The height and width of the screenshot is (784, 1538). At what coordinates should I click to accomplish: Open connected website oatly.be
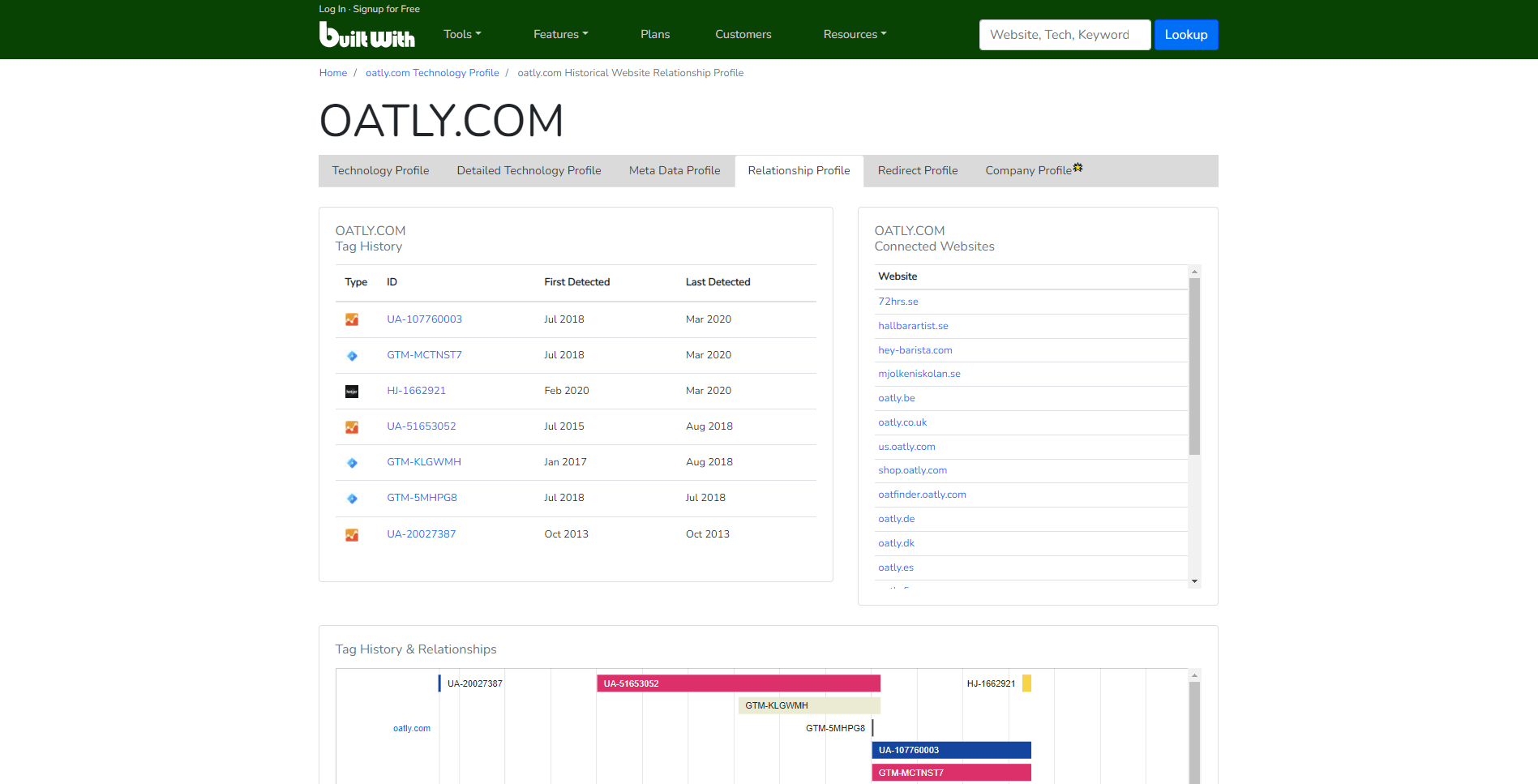pos(896,398)
